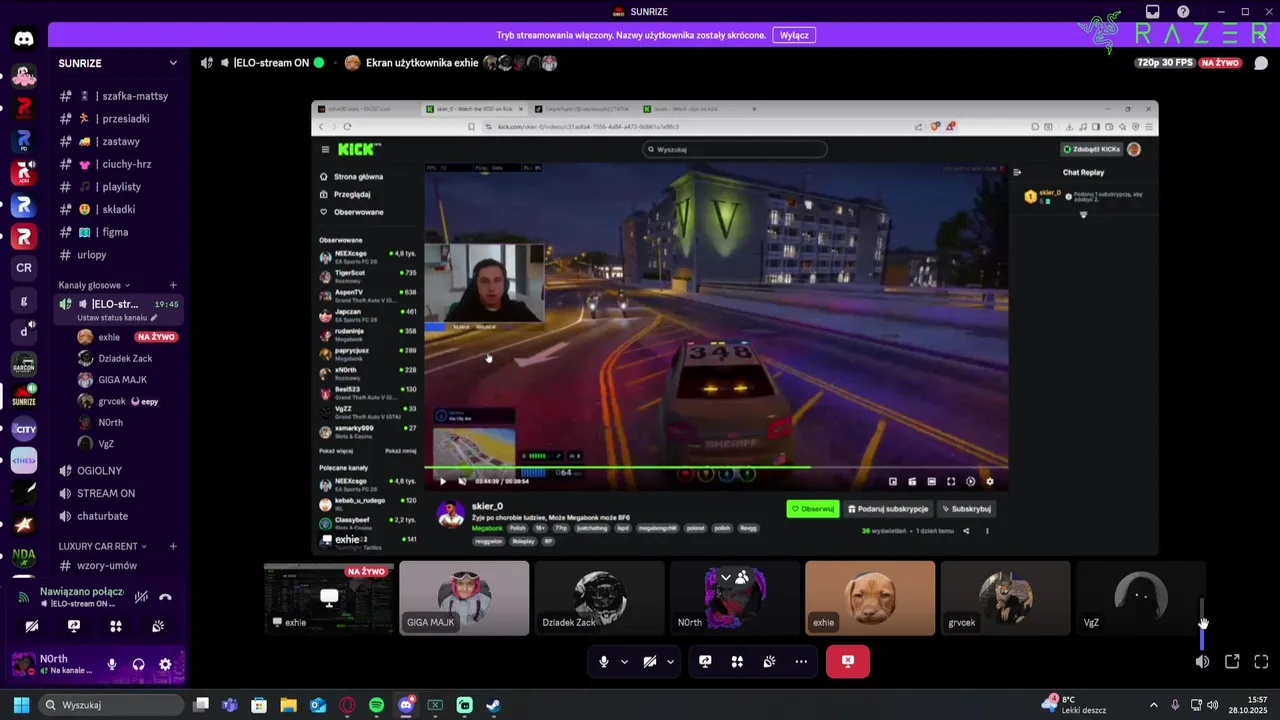This screenshot has width=1280, height=720.
Task: Open figma text channel
Action: [x=120, y=232]
